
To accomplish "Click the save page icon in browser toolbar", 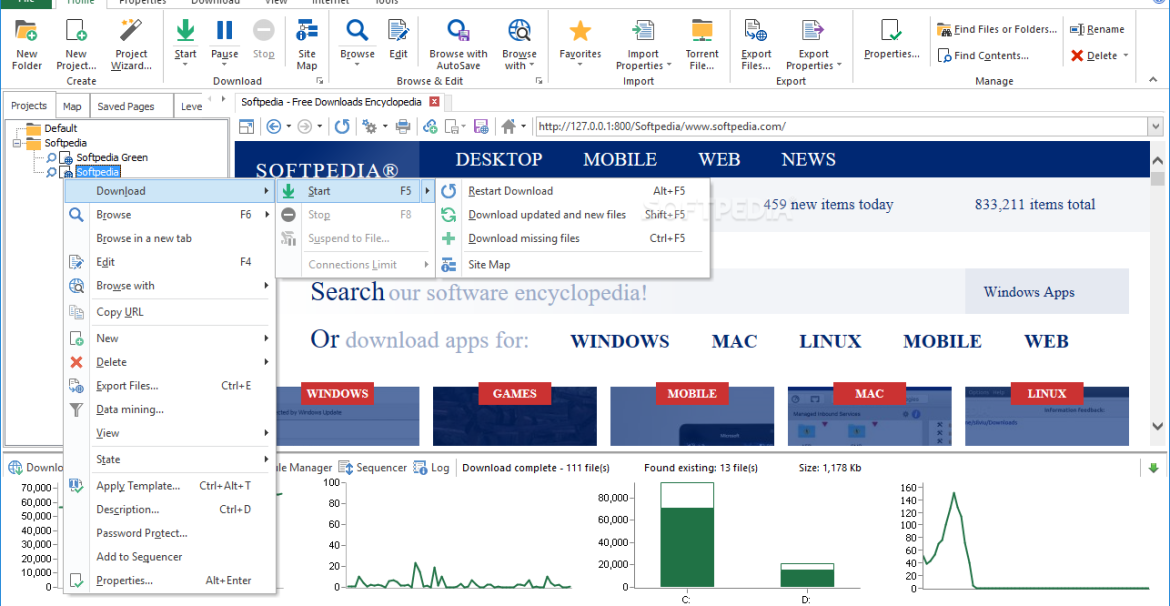I will tap(481, 127).
